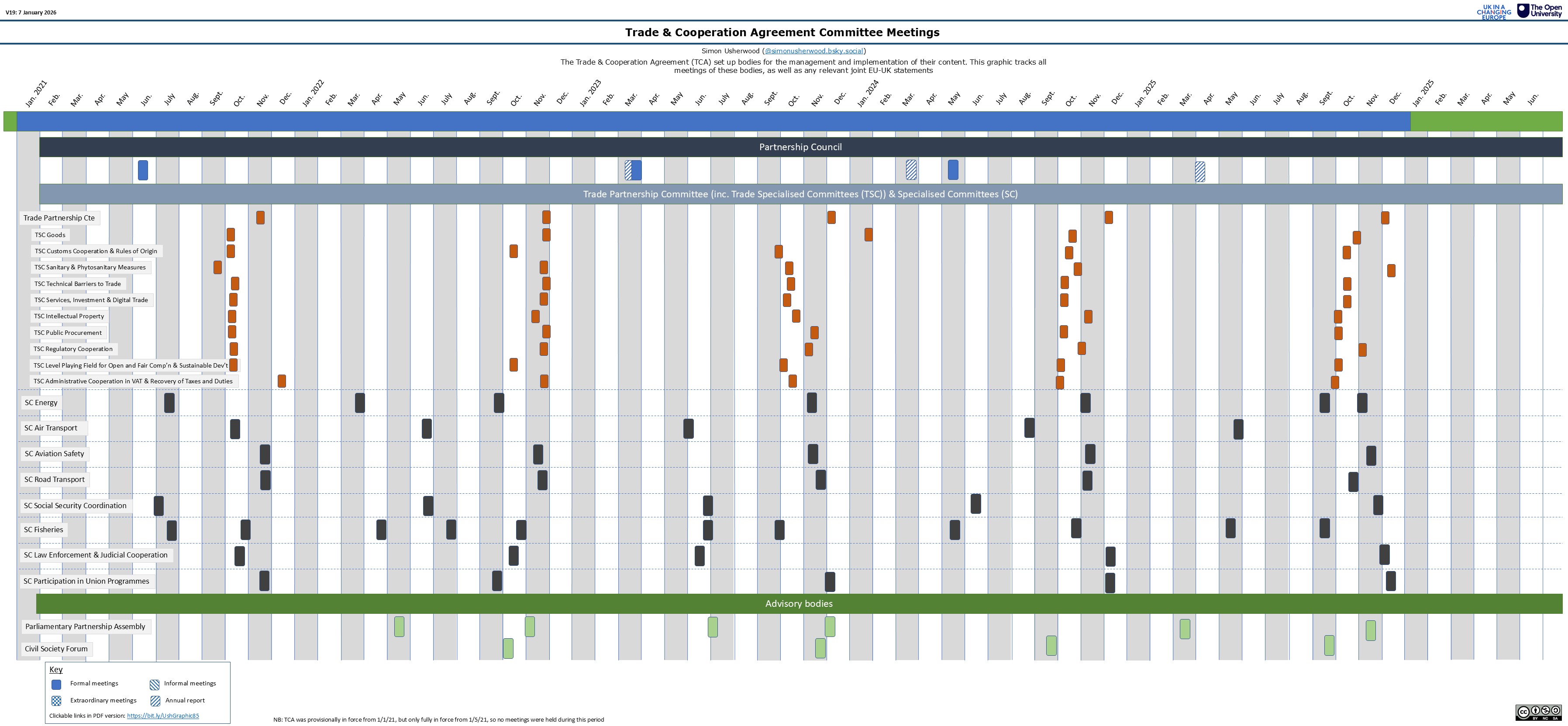Open the simonusherwood.bsky.social link
This screenshot has width=1568, height=726.
click(x=814, y=51)
